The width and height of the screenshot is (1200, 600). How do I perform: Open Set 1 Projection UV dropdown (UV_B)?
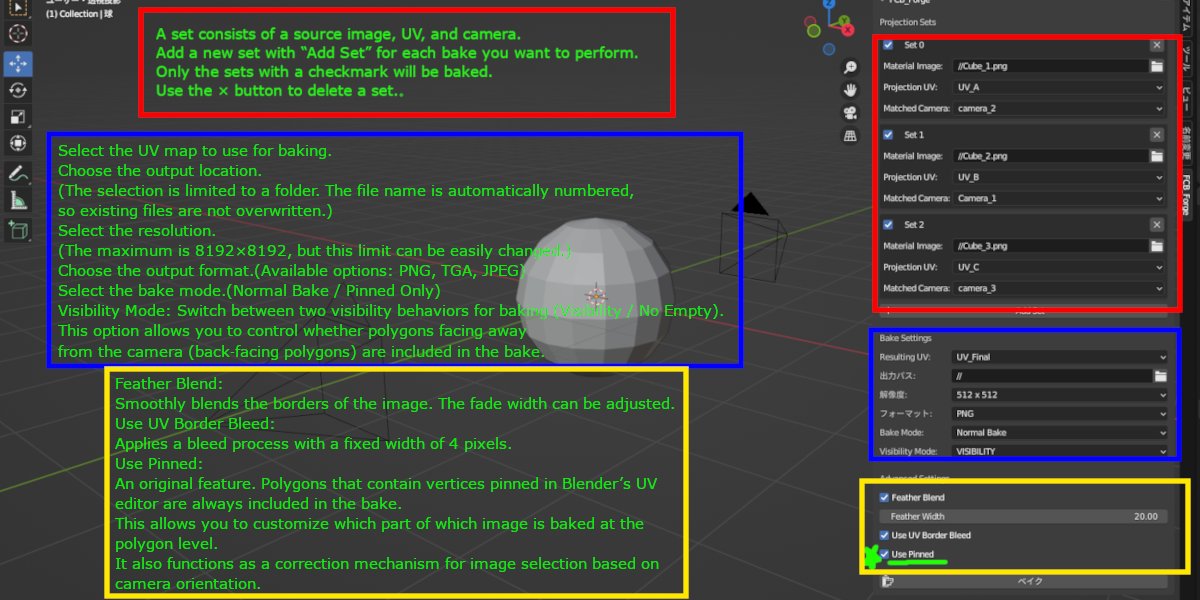point(1059,177)
